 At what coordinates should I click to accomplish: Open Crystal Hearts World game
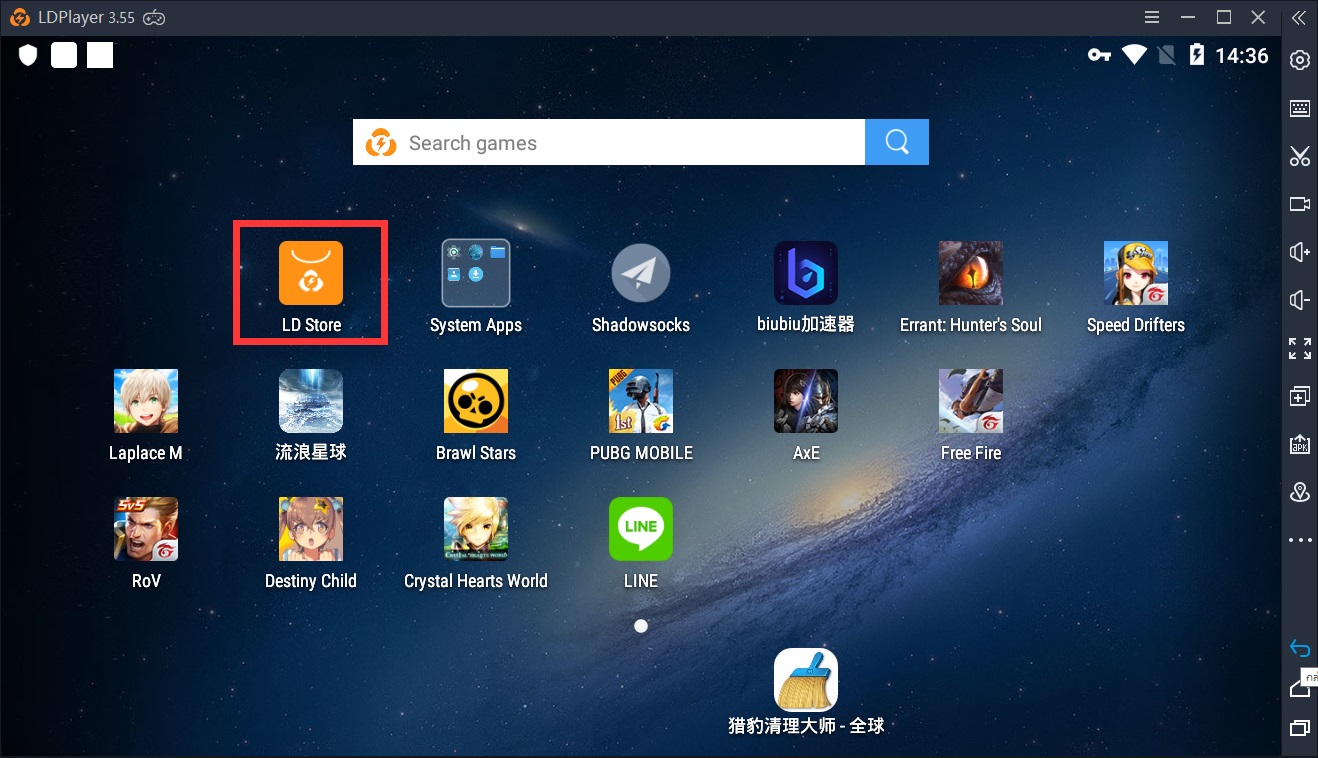point(476,529)
